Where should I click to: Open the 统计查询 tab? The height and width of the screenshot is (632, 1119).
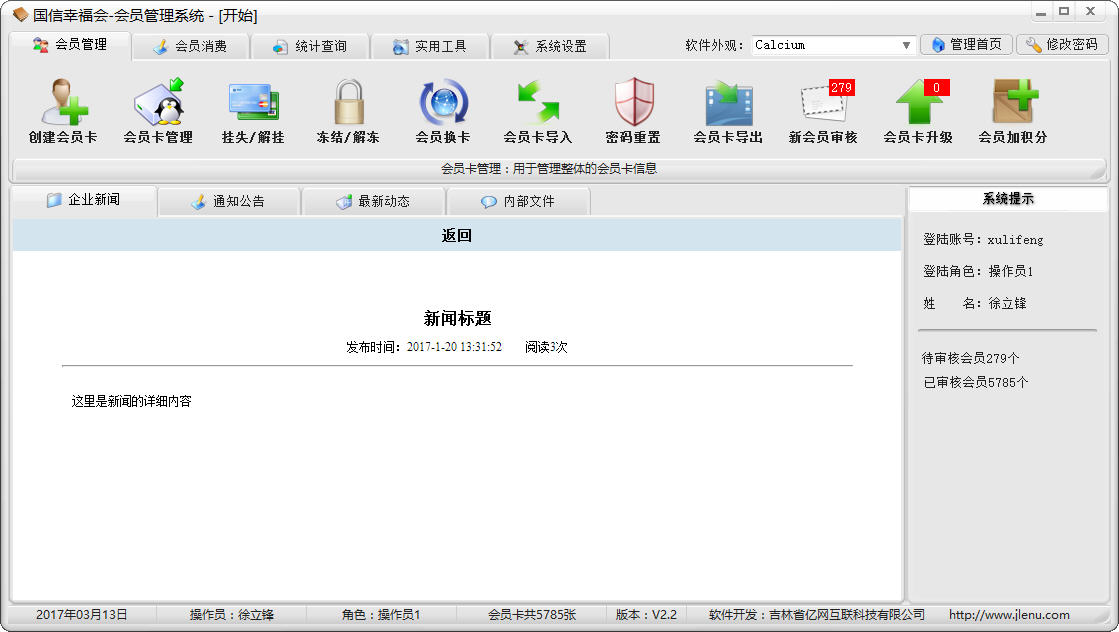(309, 46)
